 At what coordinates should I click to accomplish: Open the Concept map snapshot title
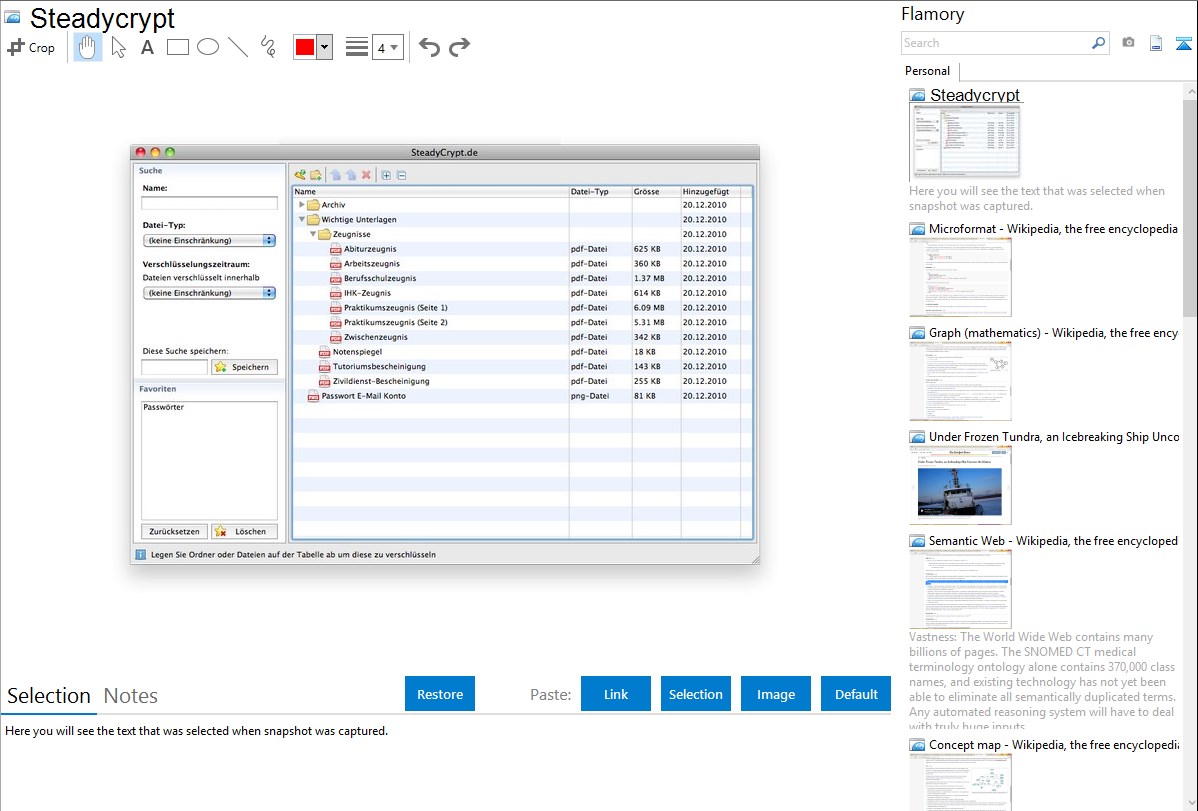[x=1053, y=745]
